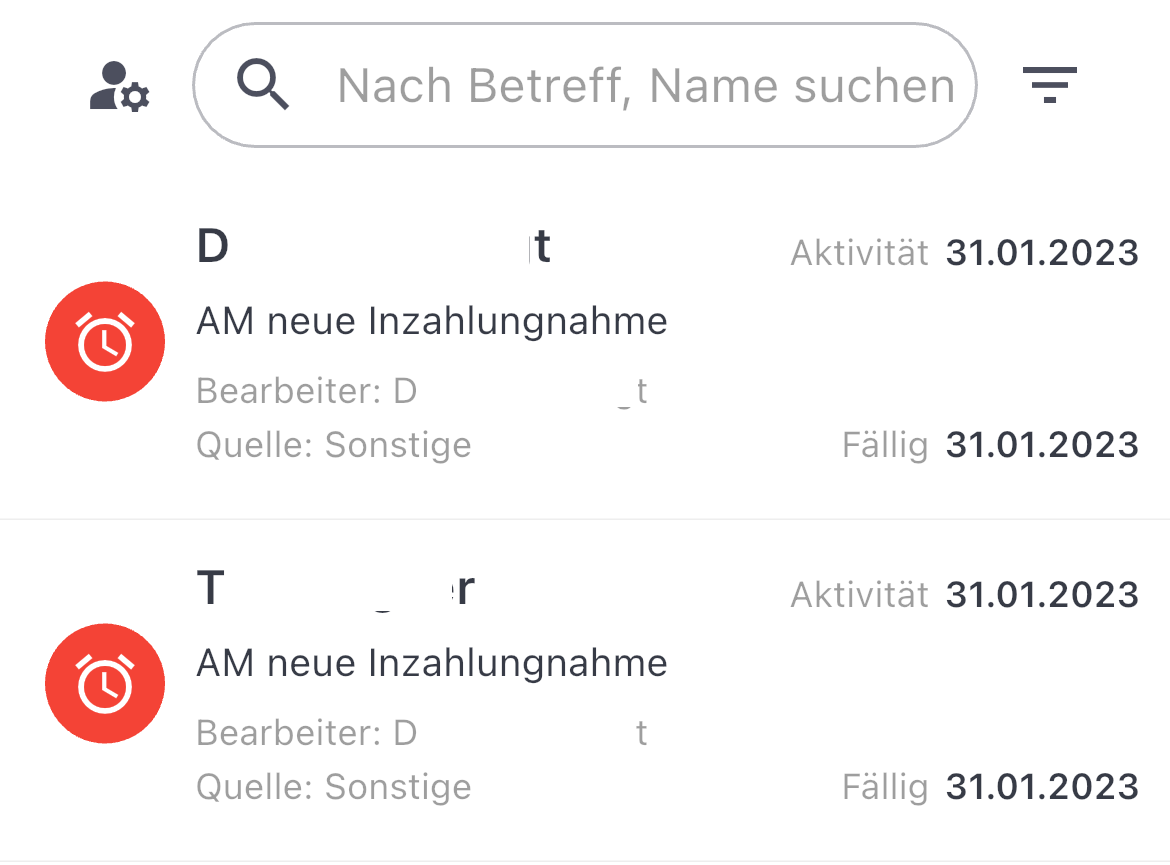Screen dimensions: 1170x865
Task: Click the first entry's 'Aktivität' label
Action: pos(860,253)
